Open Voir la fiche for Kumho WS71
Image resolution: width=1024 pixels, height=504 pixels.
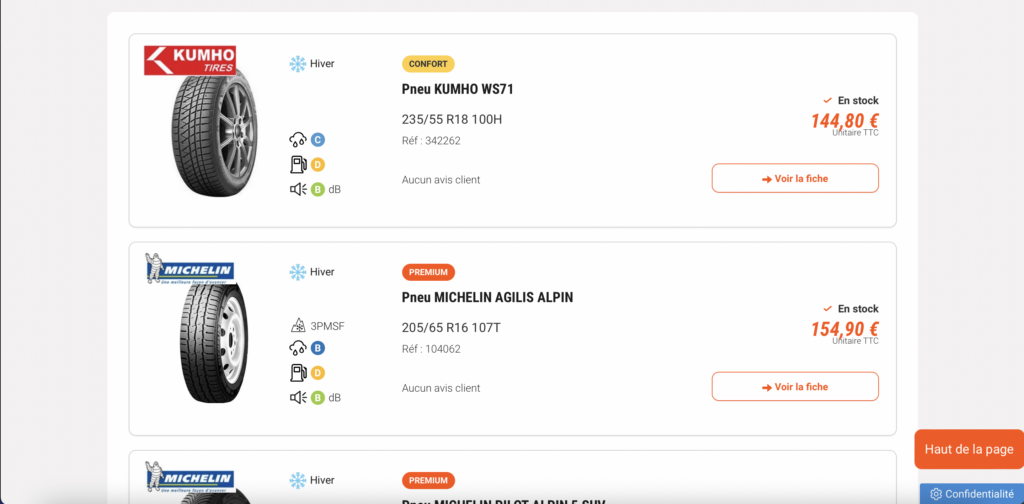click(795, 178)
